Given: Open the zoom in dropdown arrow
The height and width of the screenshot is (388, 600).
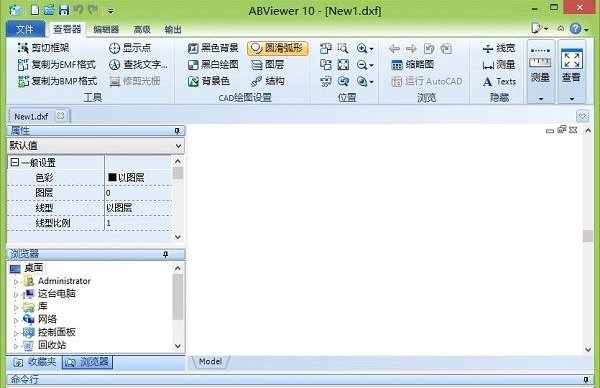Looking at the screenshot, I should pos(371,49).
